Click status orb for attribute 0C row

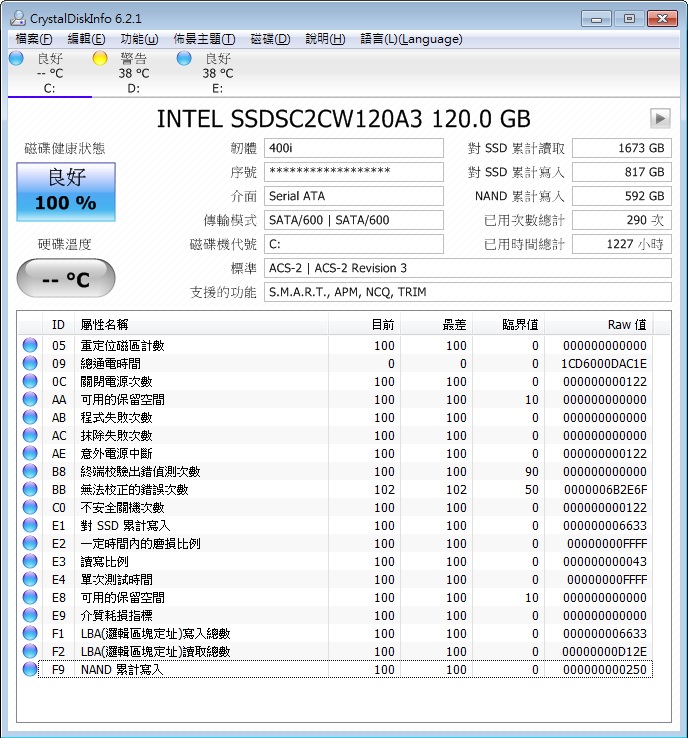[x=30, y=381]
